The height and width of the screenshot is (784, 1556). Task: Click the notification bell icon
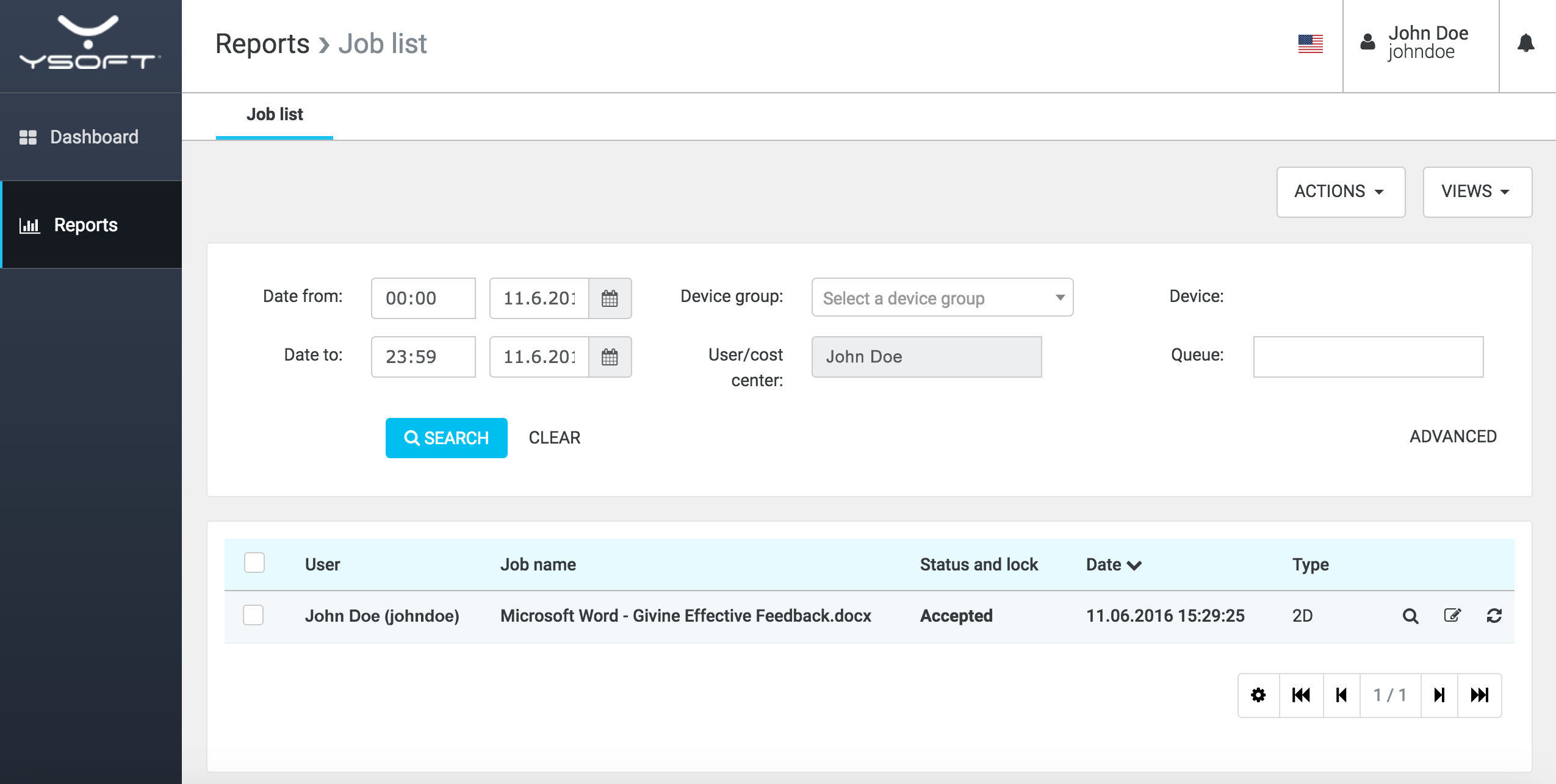coord(1525,43)
